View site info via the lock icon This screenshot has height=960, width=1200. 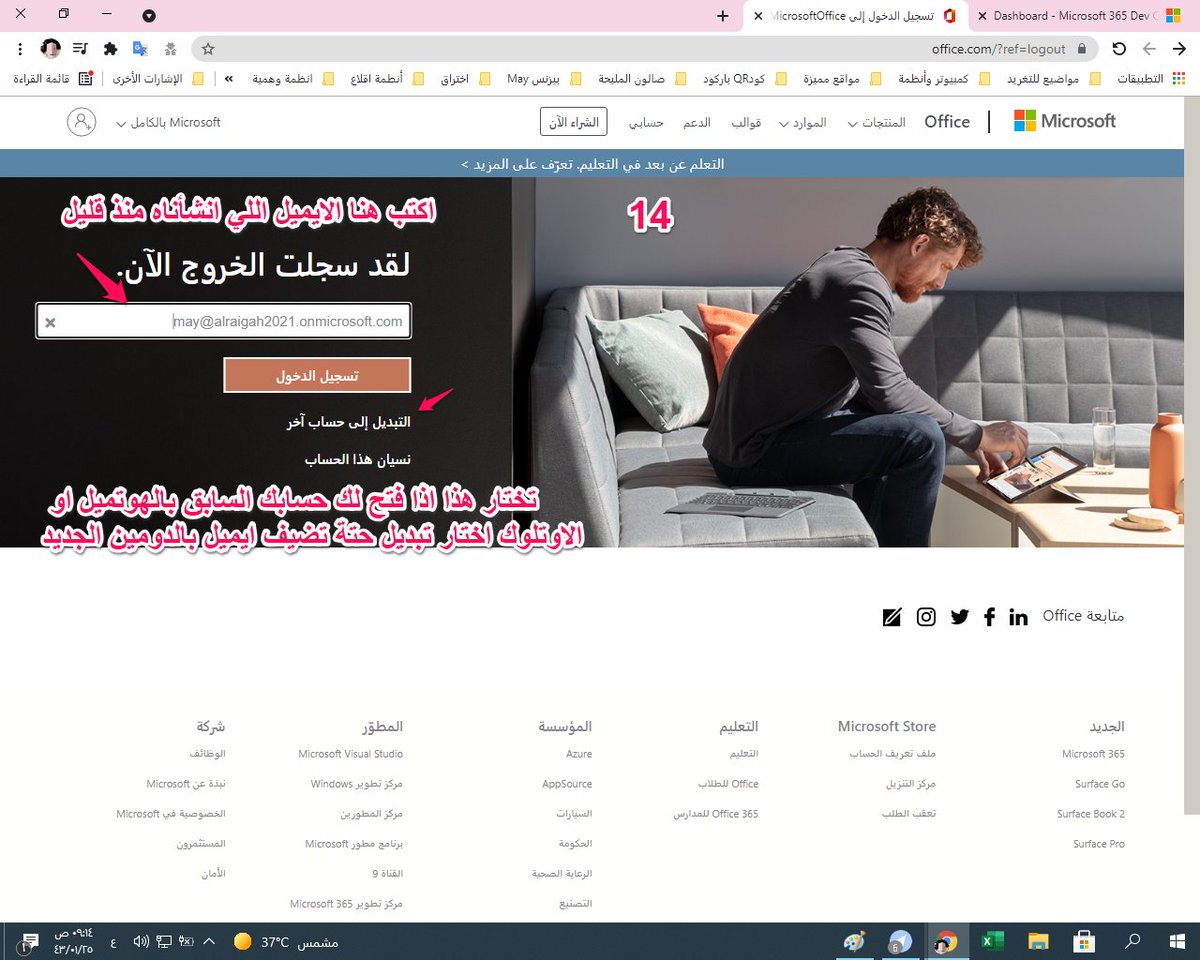click(1080, 48)
